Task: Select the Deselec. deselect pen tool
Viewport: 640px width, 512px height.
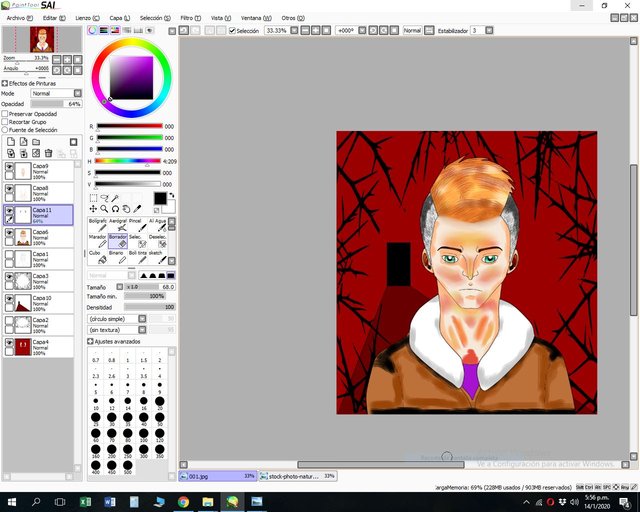Action: pyautogui.click(x=158, y=241)
